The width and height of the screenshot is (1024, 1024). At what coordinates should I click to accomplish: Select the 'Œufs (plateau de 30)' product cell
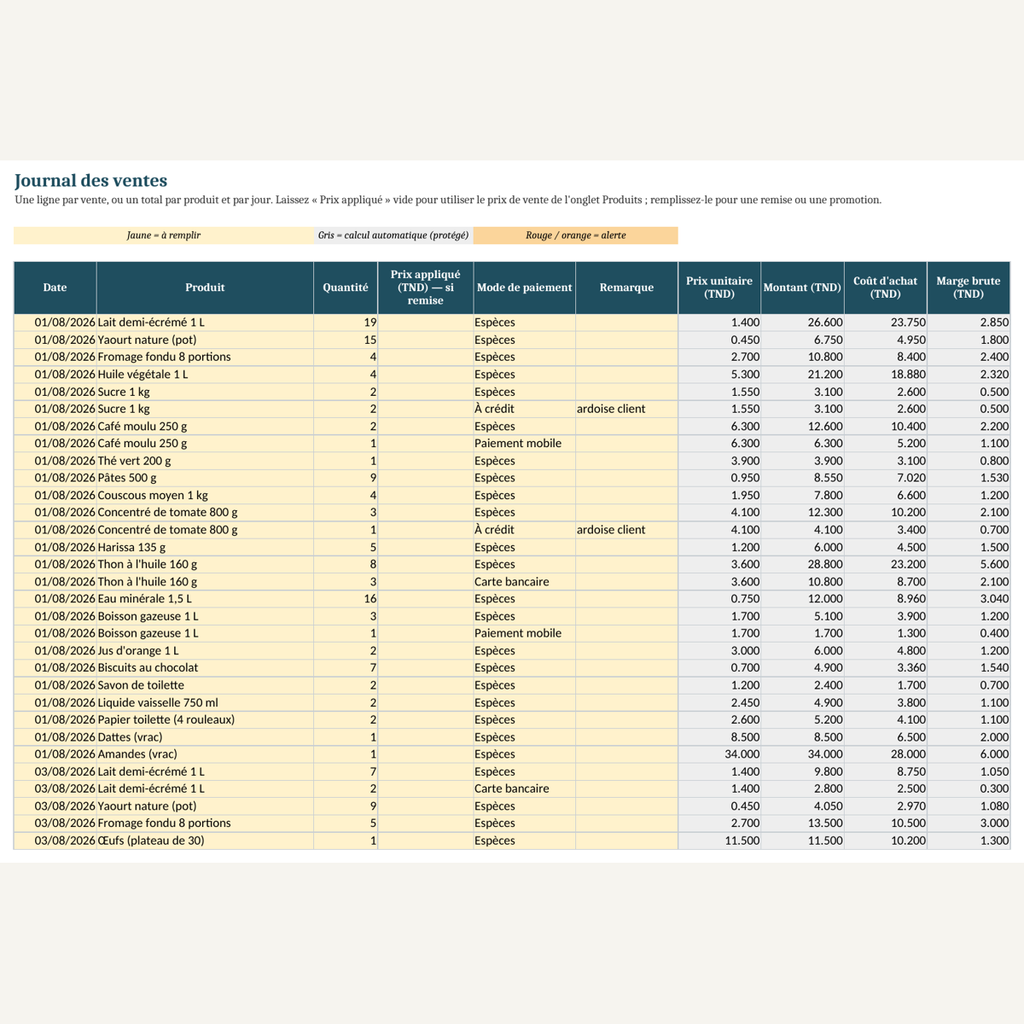coord(204,840)
